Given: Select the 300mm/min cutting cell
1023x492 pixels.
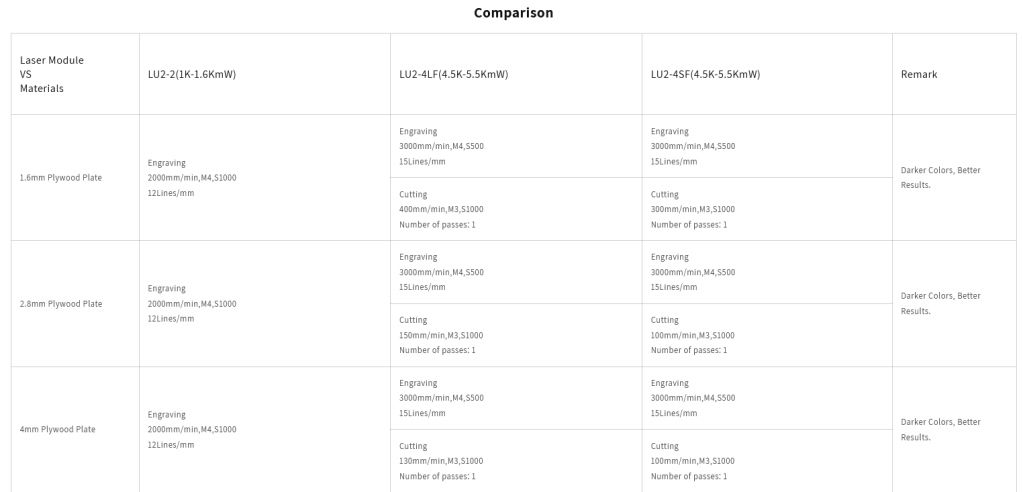Looking at the screenshot, I should [693, 209].
